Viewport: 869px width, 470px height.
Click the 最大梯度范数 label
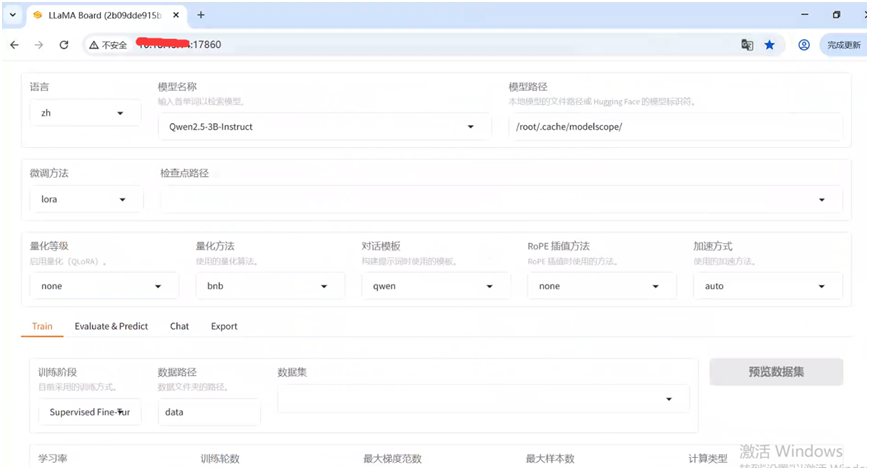pos(392,459)
